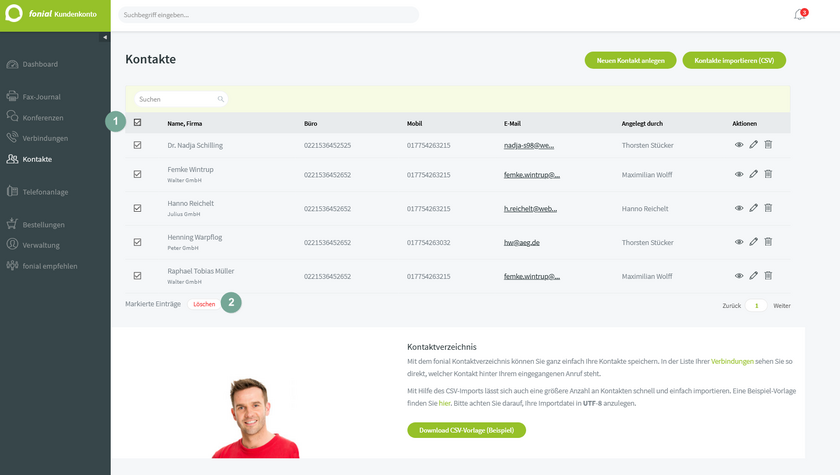840x475 pixels.
Task: Collapse the sidebar with the arrow
Action: point(105,37)
